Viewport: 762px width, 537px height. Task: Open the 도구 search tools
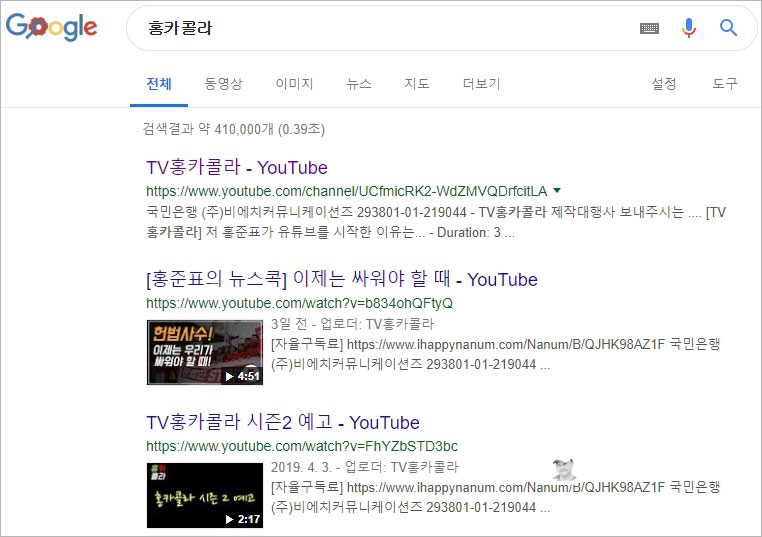tap(725, 84)
